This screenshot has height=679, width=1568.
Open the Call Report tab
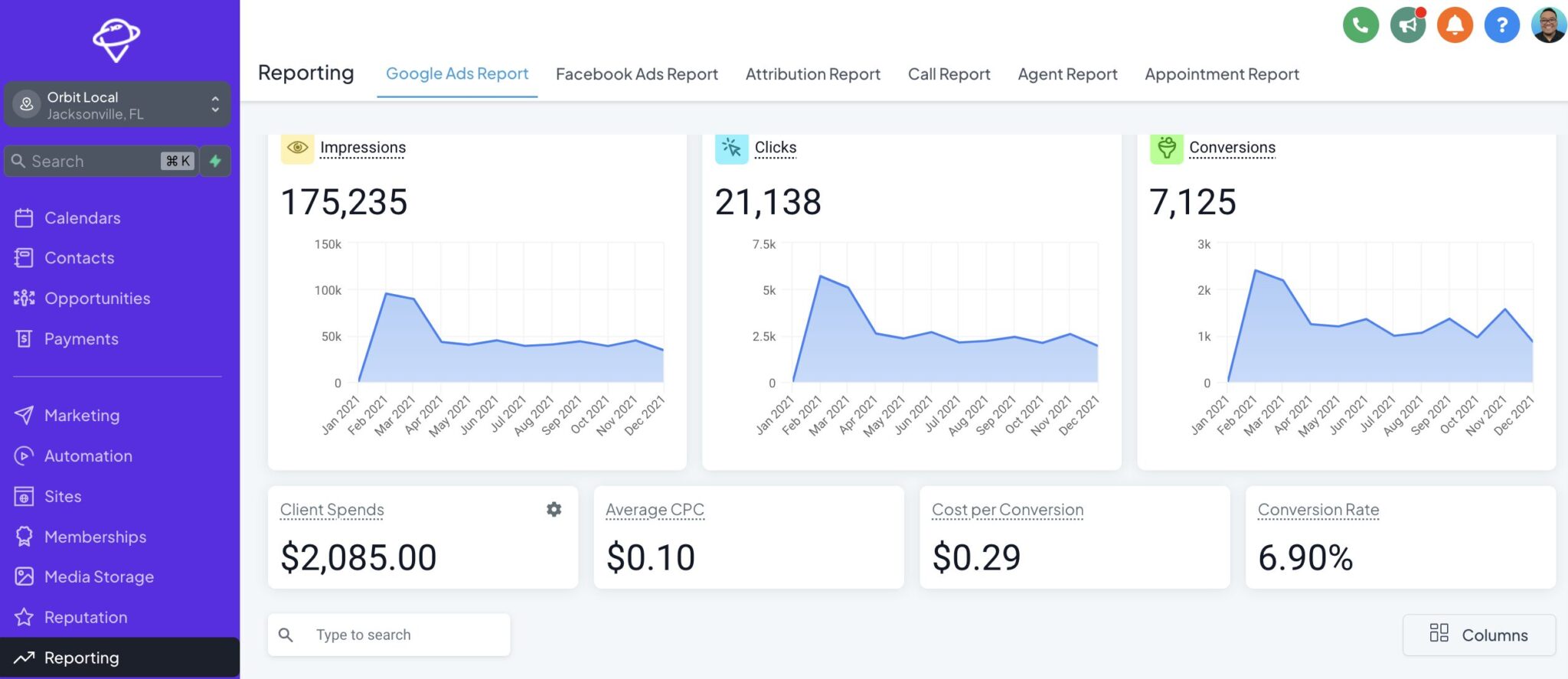pyautogui.click(x=949, y=74)
